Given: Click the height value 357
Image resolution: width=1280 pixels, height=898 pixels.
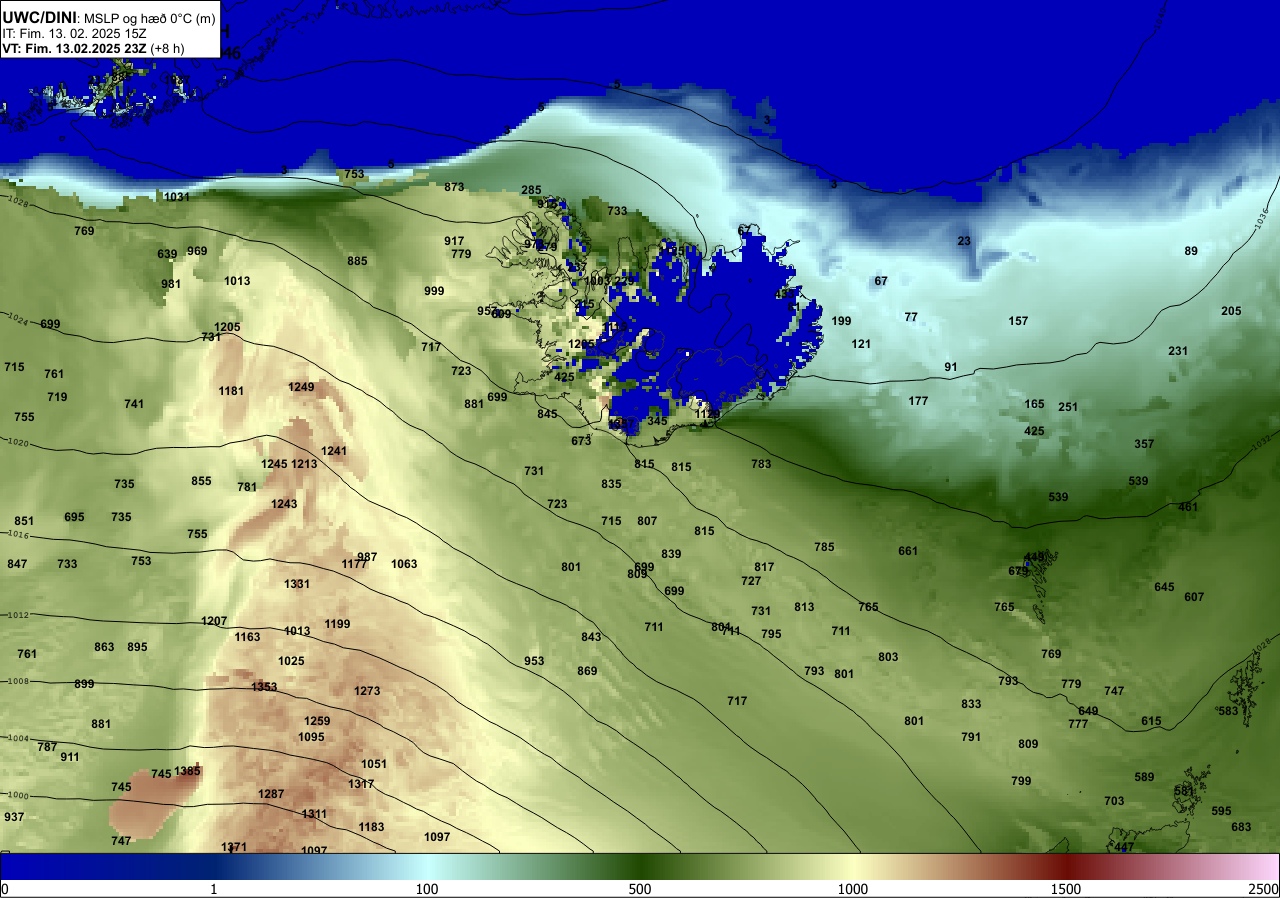Looking at the screenshot, I should 1144,444.
